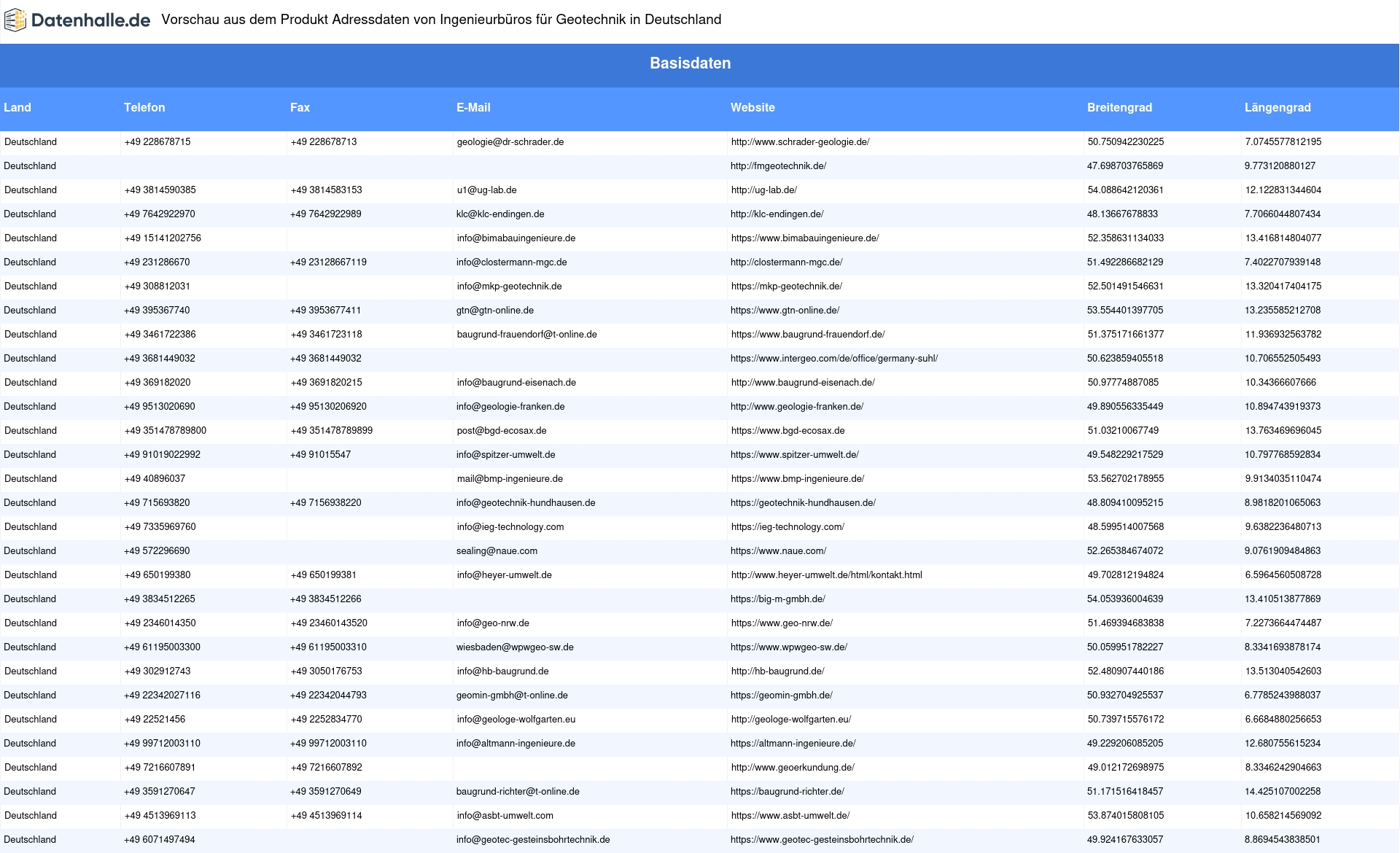Click email baugrund-frauendorf@t-online.de
This screenshot has height=853, width=1400.
[526, 335]
